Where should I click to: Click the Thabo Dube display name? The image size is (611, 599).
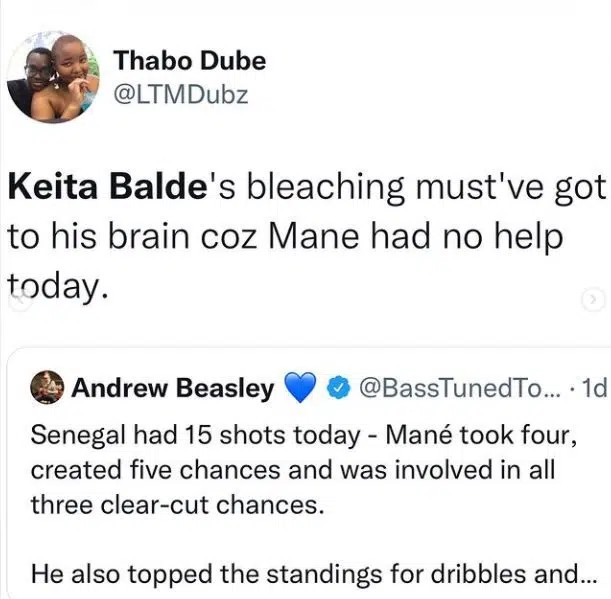point(189,60)
